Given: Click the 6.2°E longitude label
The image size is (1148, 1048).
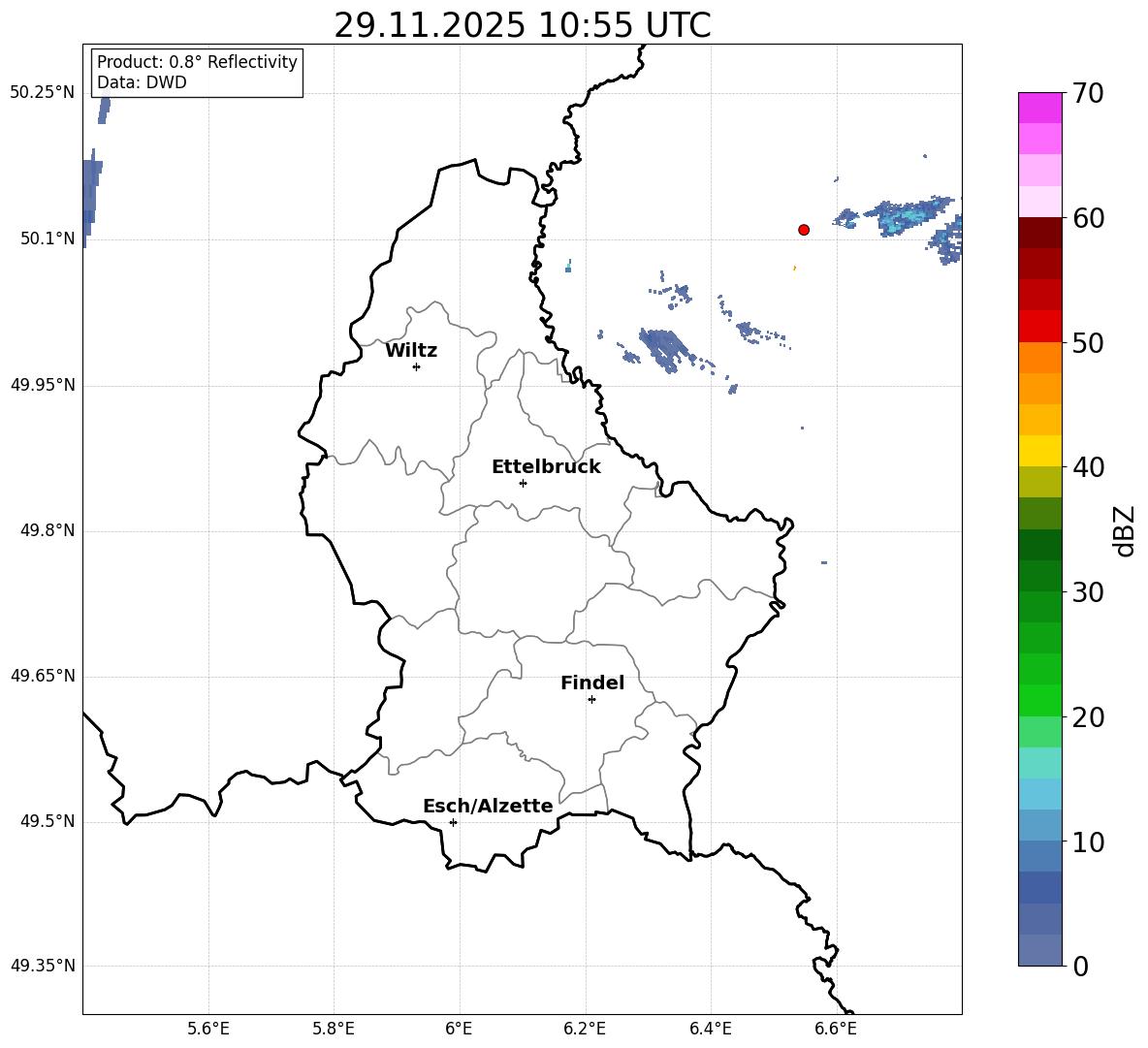Looking at the screenshot, I should coord(585,1029).
